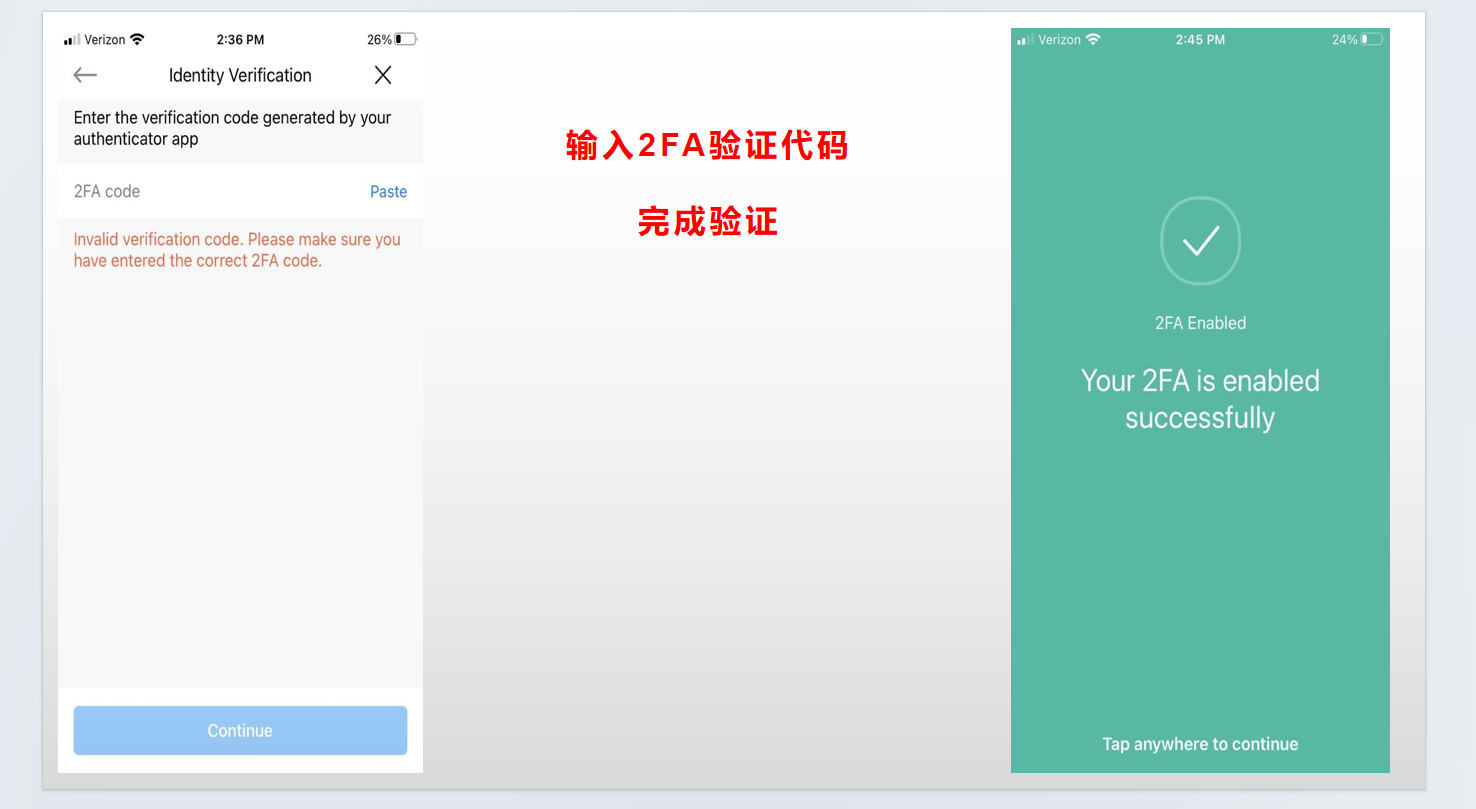
Task: Click the 2FA Enabled label
Action: tap(1200, 322)
